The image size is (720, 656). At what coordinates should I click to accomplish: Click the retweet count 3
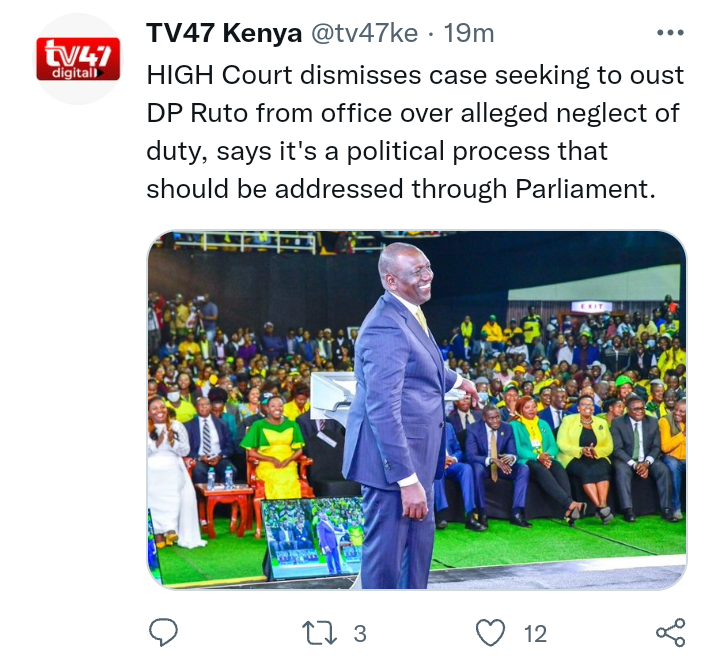point(360,634)
